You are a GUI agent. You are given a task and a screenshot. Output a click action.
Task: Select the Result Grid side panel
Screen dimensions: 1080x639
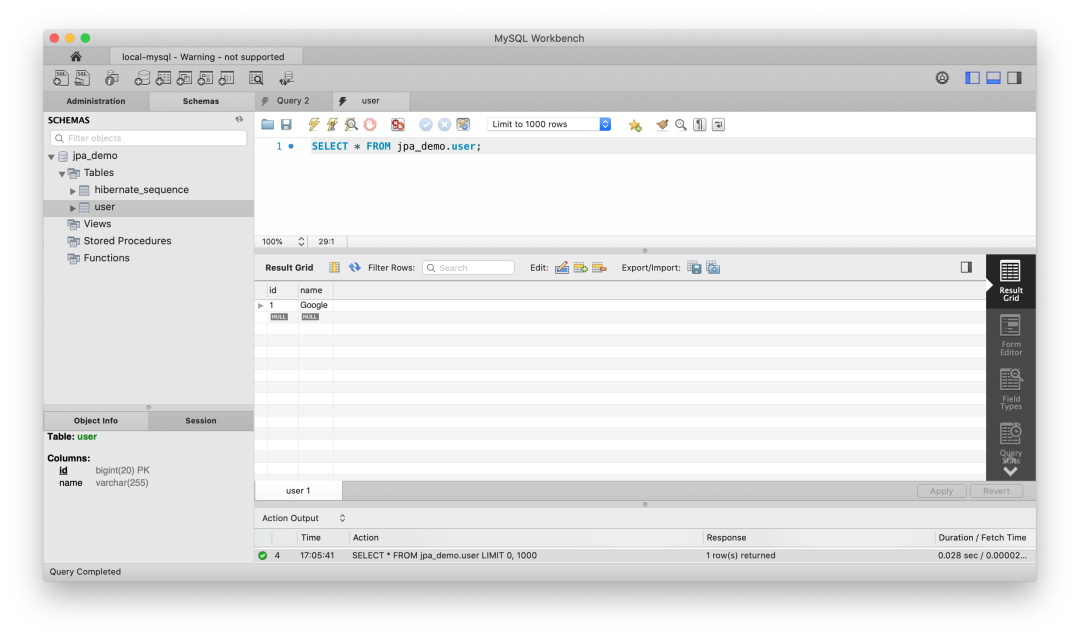(x=1010, y=281)
